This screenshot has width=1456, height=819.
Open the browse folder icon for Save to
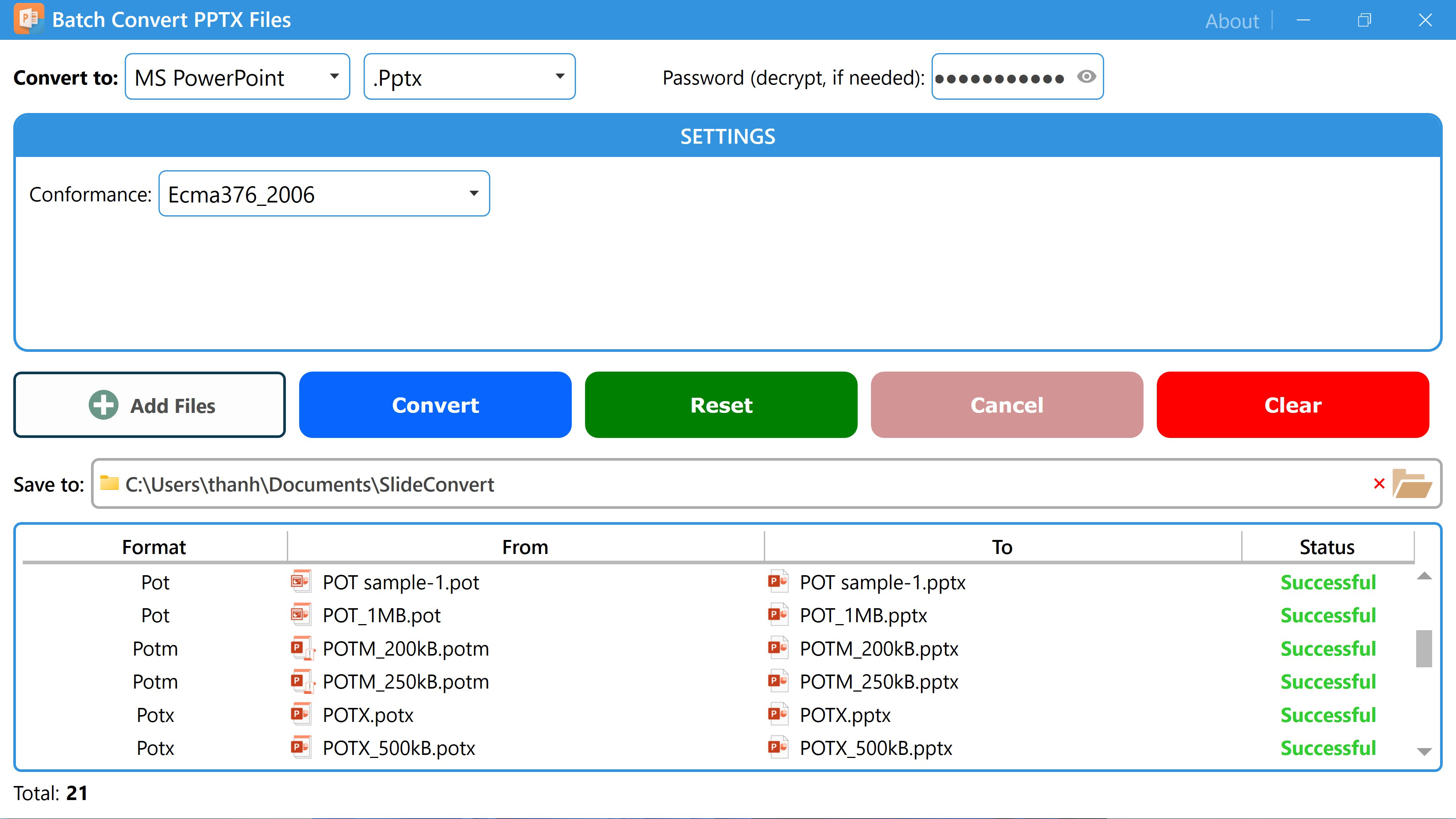1411,484
